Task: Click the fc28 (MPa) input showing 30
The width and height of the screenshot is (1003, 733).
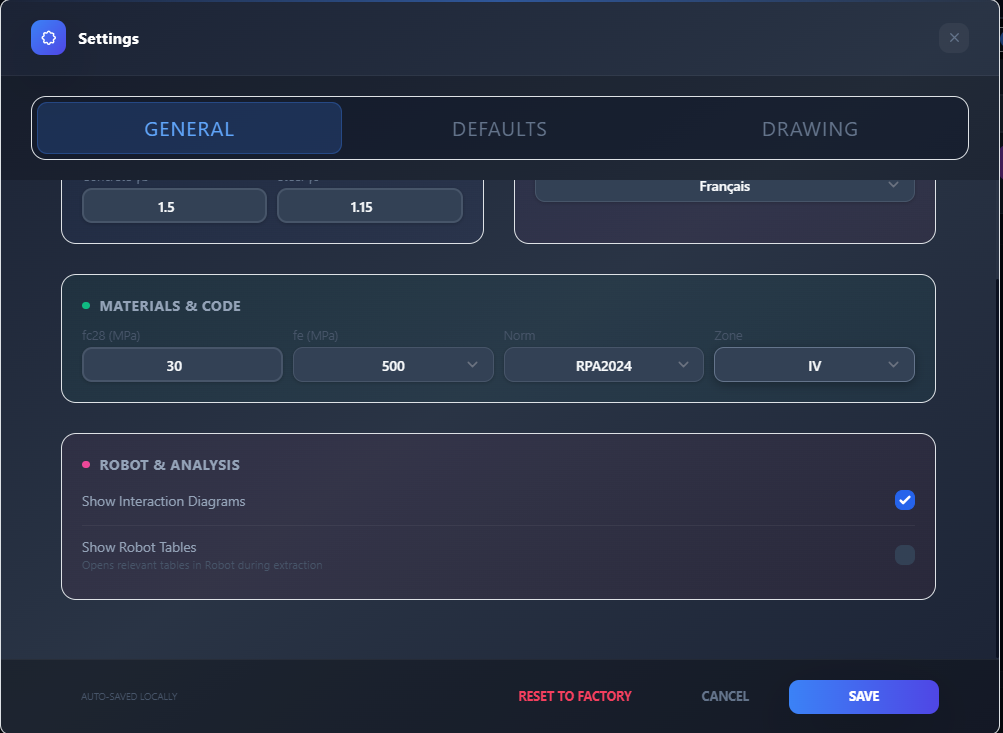Action: point(182,364)
